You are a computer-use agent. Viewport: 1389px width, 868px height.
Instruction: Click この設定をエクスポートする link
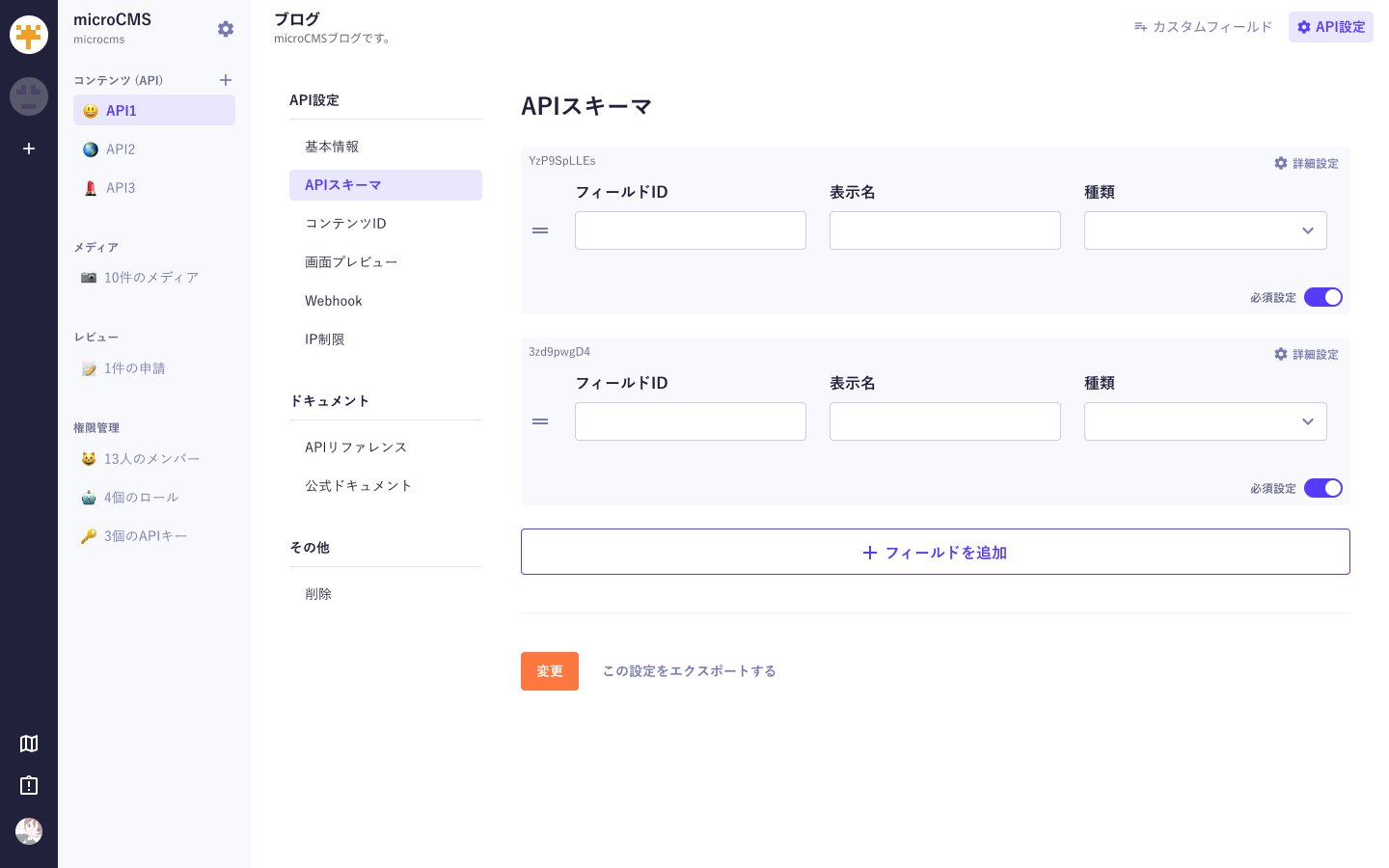click(689, 671)
